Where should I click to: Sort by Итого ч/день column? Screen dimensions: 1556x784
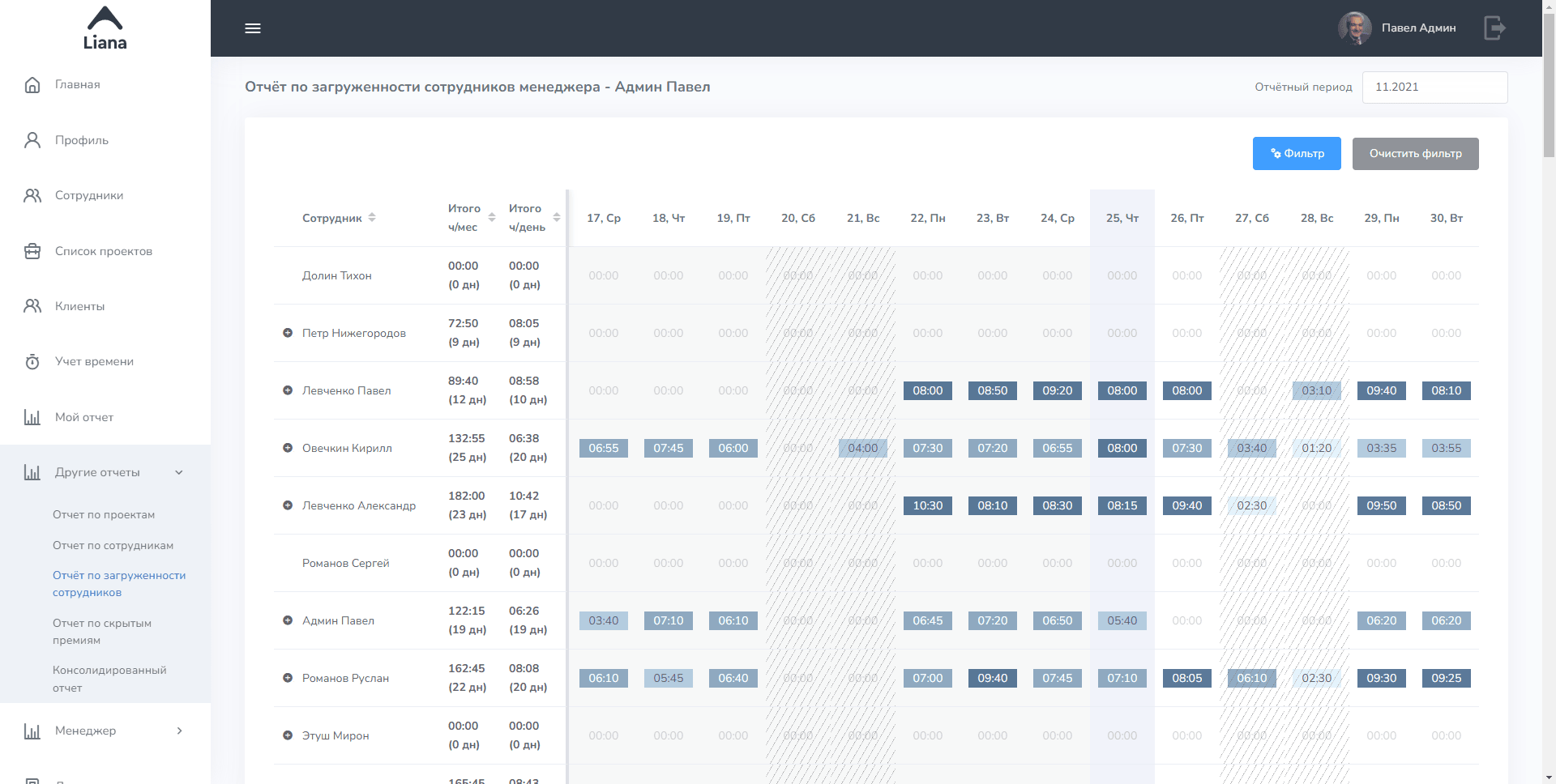(557, 218)
